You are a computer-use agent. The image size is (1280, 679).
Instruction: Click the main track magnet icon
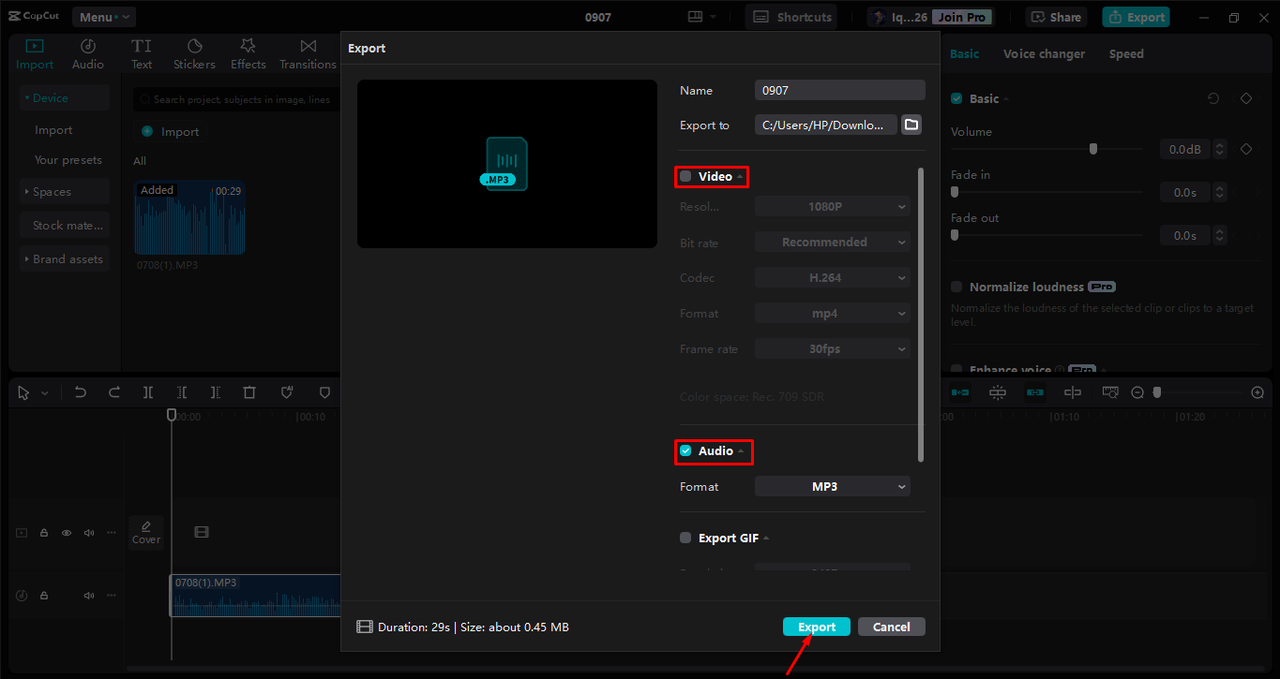point(960,393)
